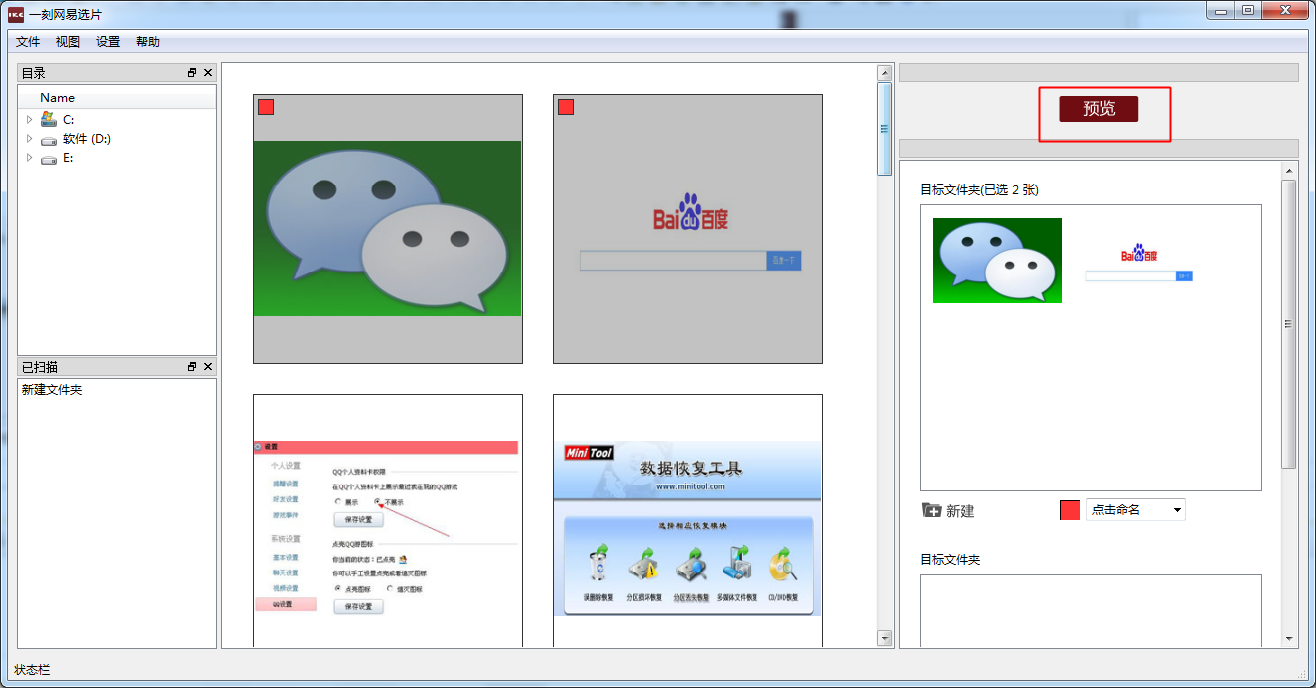
Task: Open the 点击命名 dropdown list
Action: 1176,510
